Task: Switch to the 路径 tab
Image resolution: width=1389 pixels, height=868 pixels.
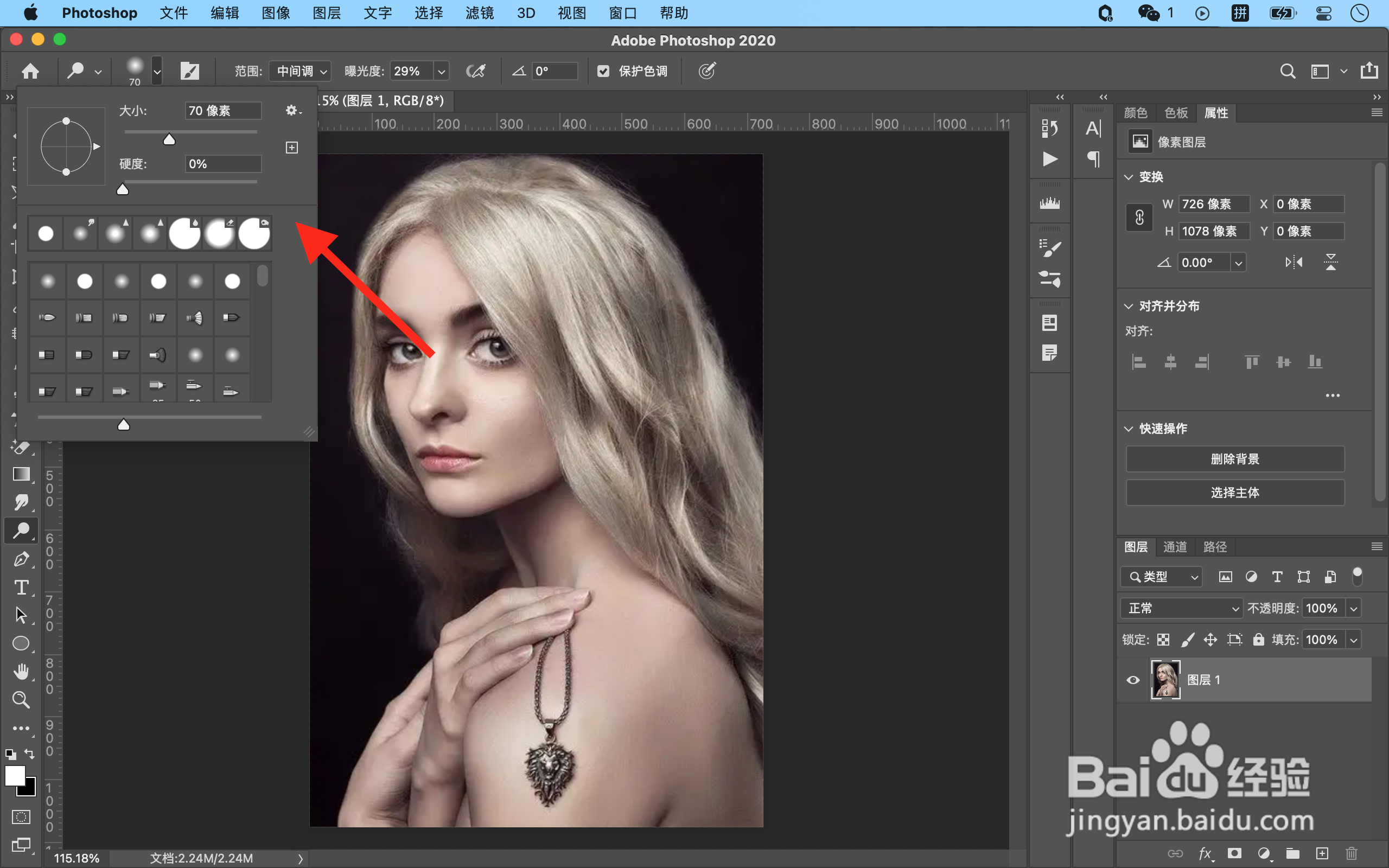Action: [x=1215, y=547]
